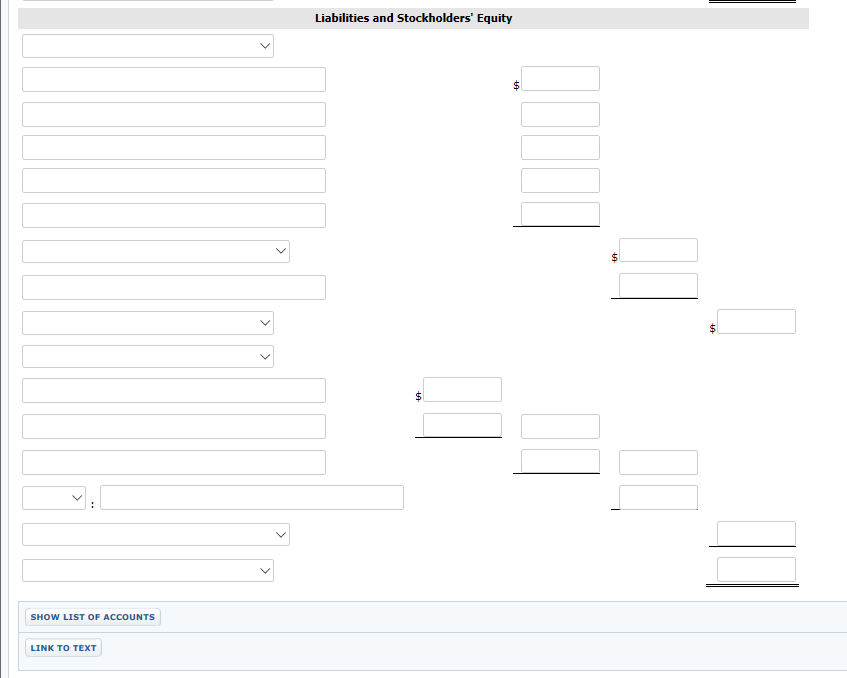
Task: Open the last dropdown above Show List of Accounts
Action: 148,570
